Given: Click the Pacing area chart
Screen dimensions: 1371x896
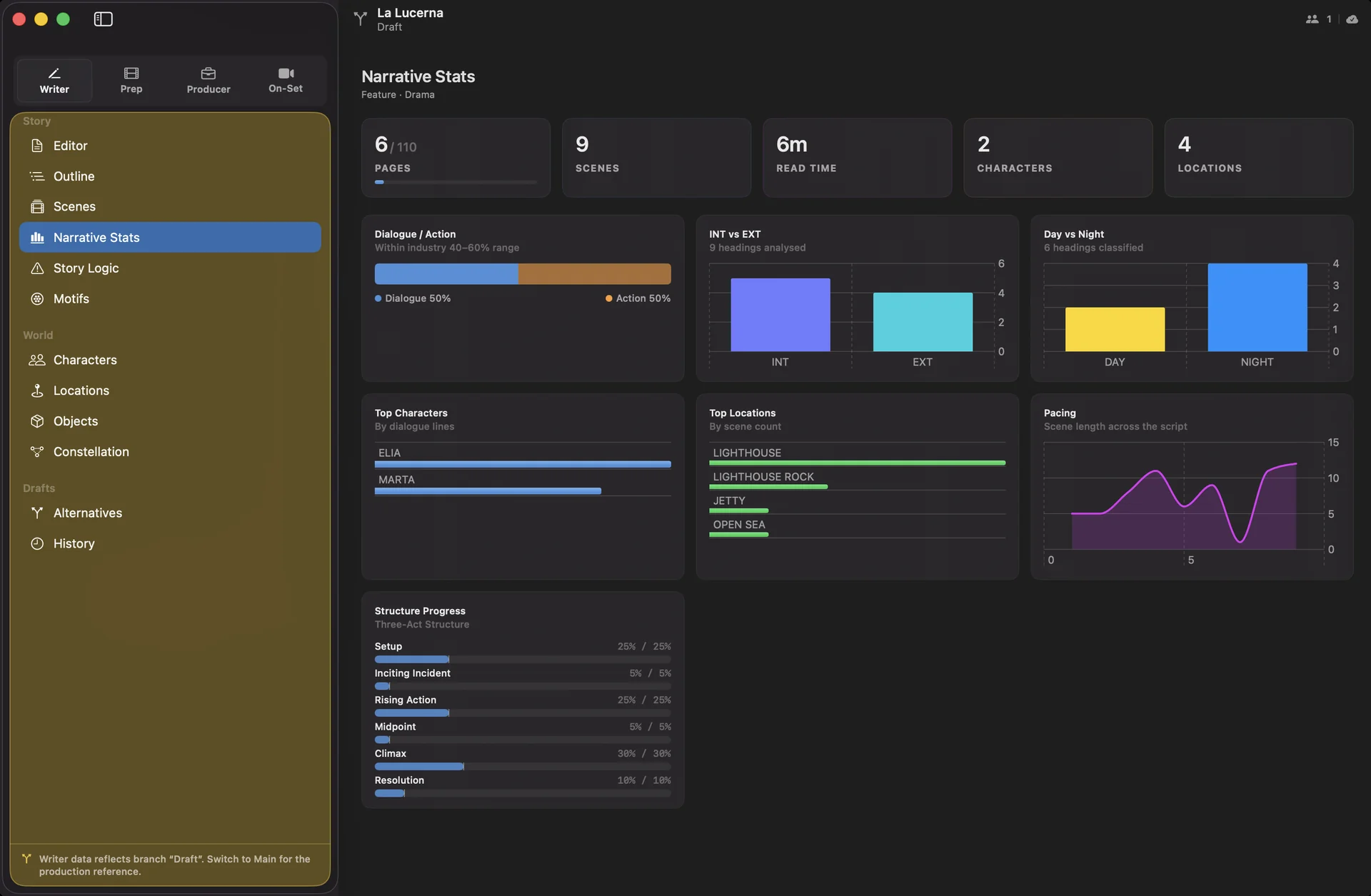Looking at the screenshot, I should point(1184,496).
